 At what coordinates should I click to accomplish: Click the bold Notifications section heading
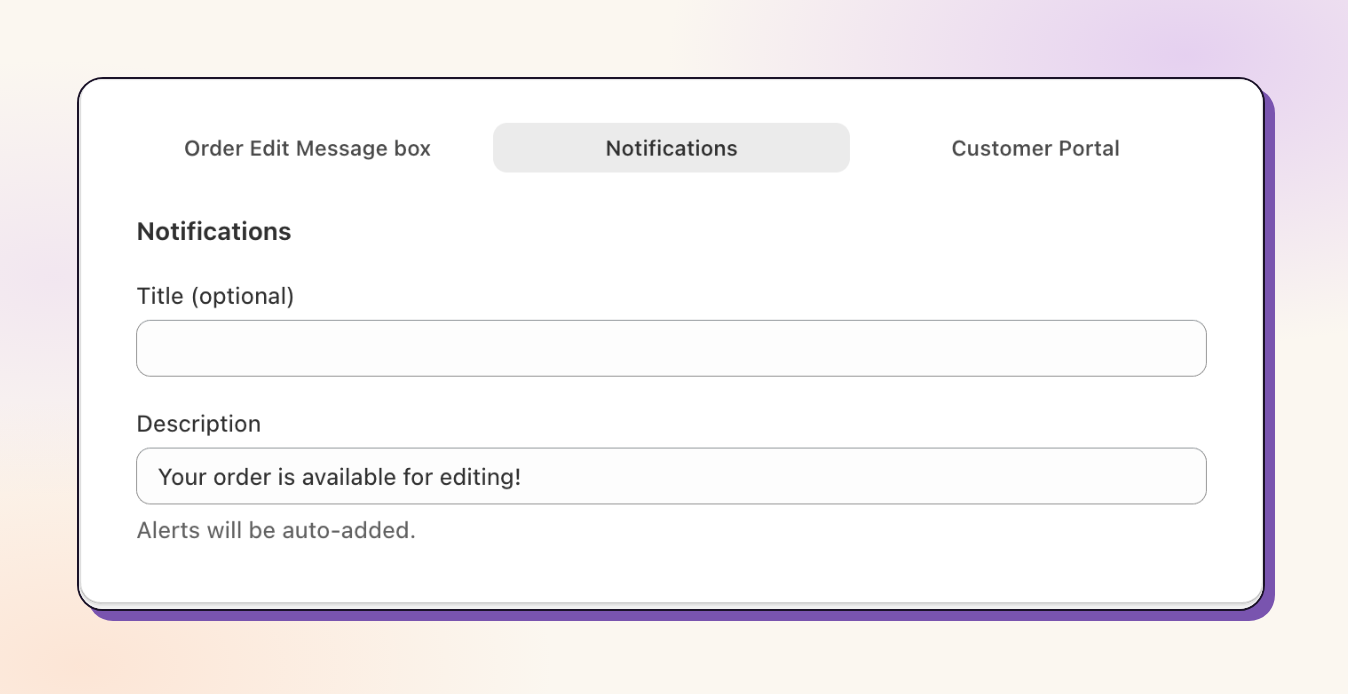(214, 232)
